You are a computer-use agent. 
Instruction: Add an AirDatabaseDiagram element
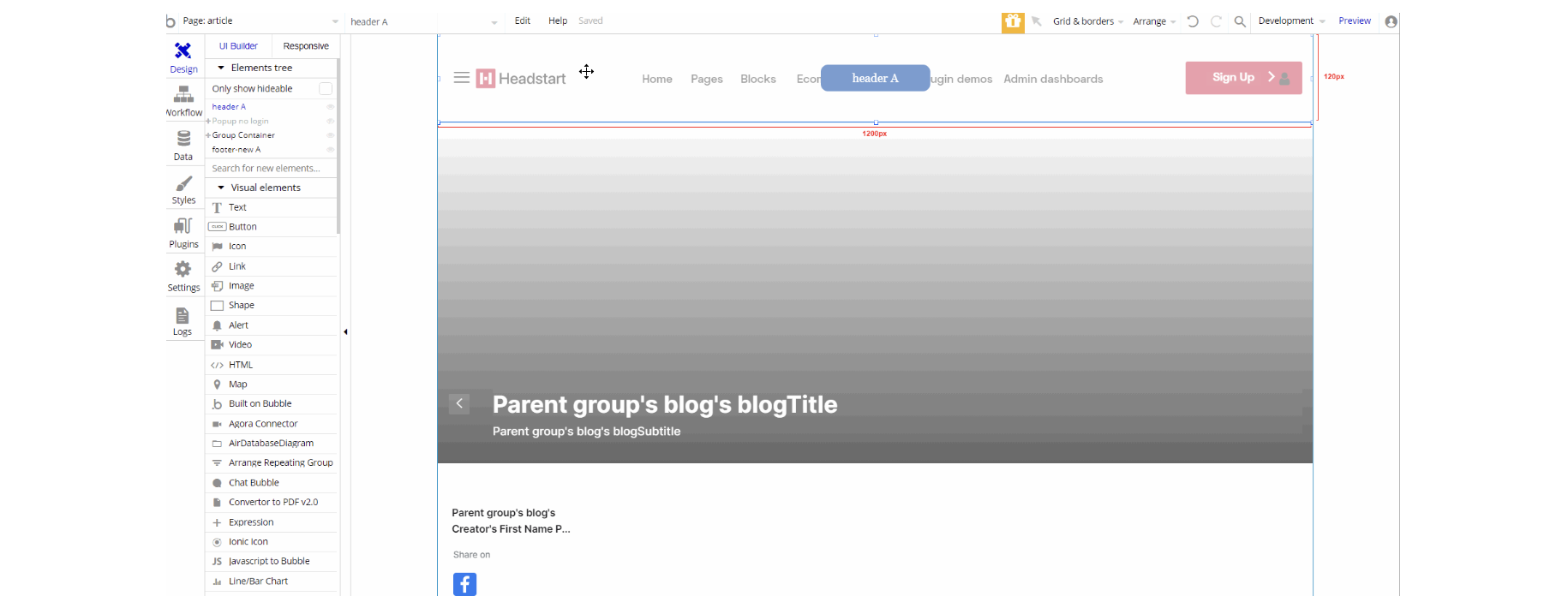[271, 444]
